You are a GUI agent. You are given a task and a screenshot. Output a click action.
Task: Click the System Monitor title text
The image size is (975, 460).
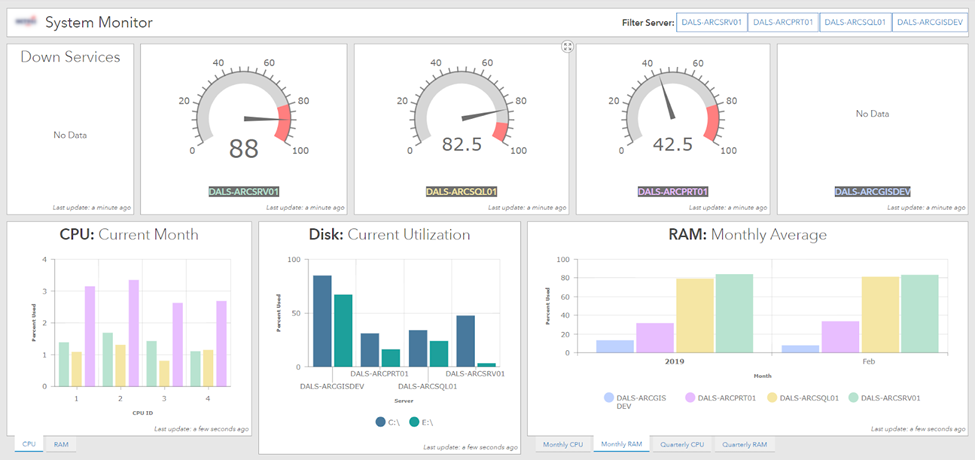tap(99, 23)
